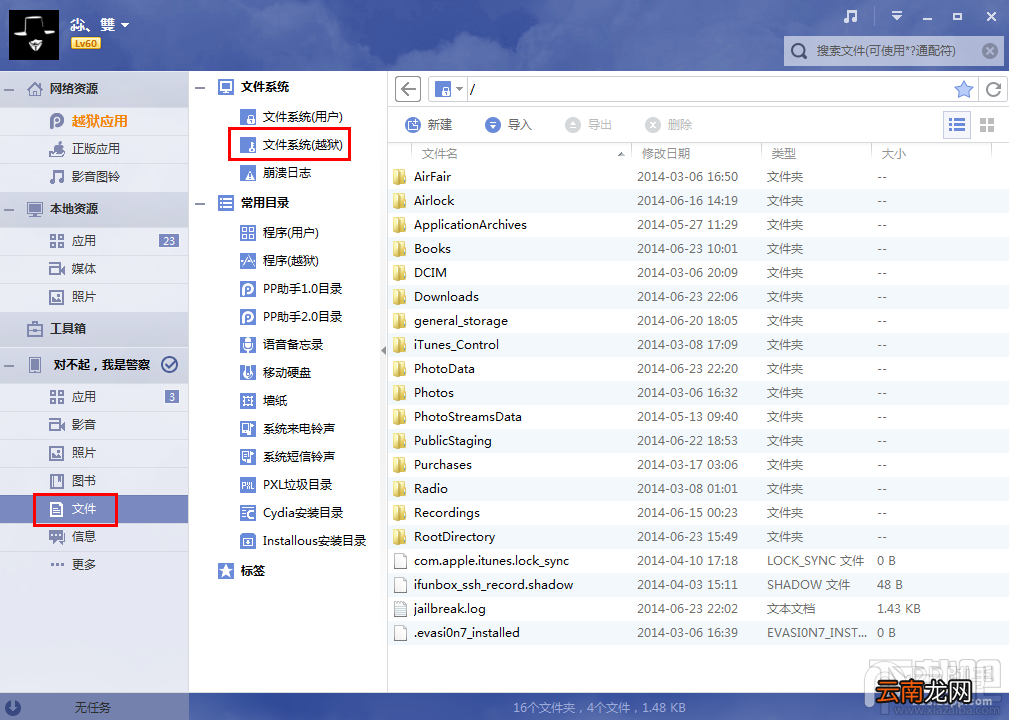
Task: Collapse the 文件系统 tree group
Action: [201, 88]
